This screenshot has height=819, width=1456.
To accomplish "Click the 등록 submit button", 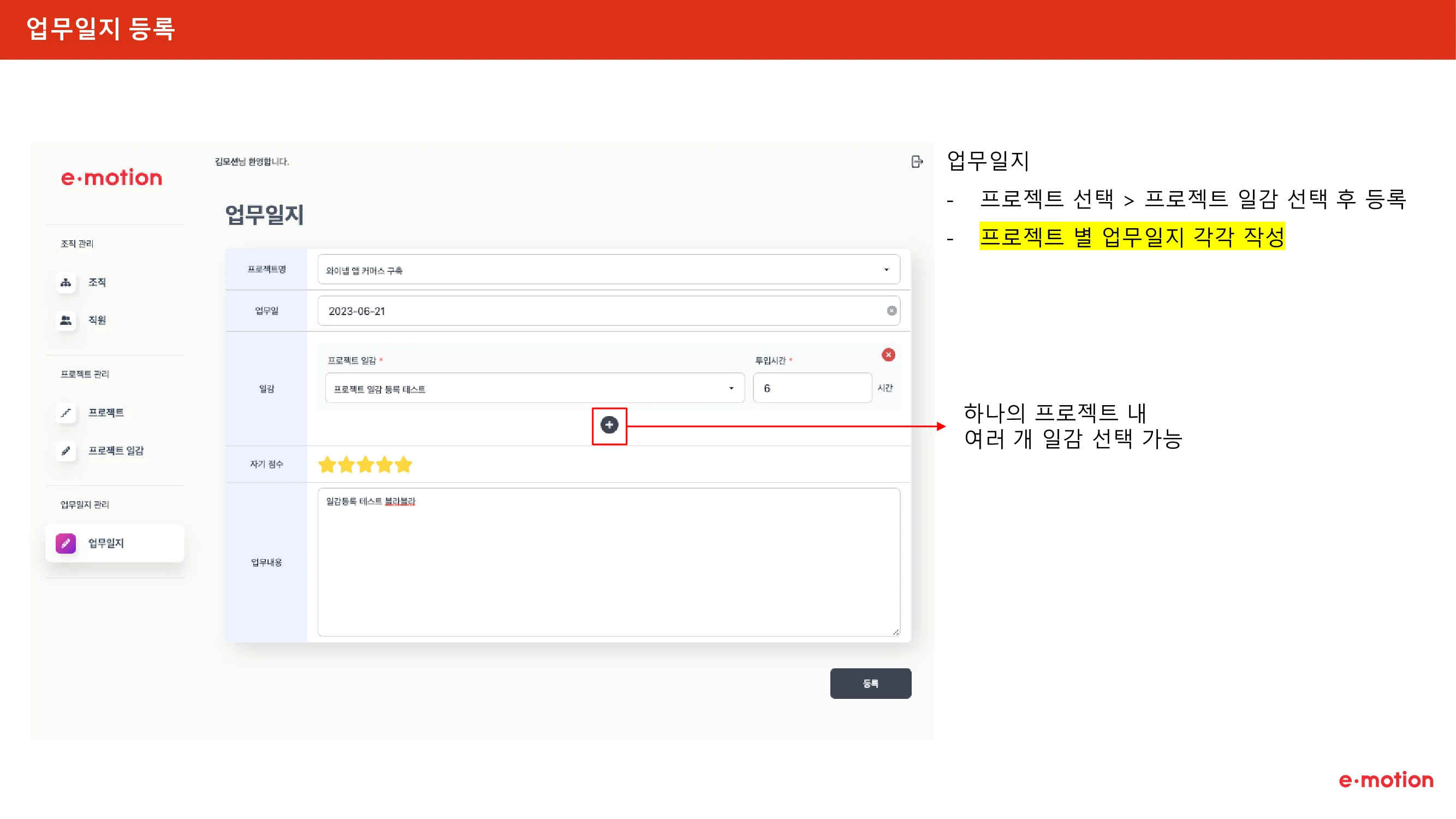I will (870, 684).
